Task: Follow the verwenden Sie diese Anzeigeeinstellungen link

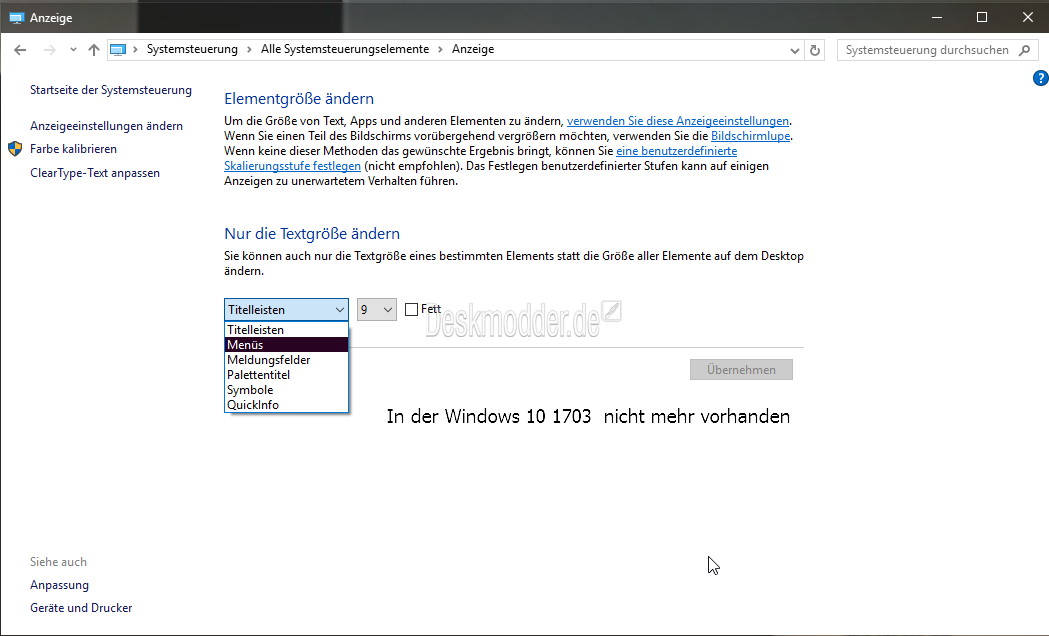Action: click(678, 121)
